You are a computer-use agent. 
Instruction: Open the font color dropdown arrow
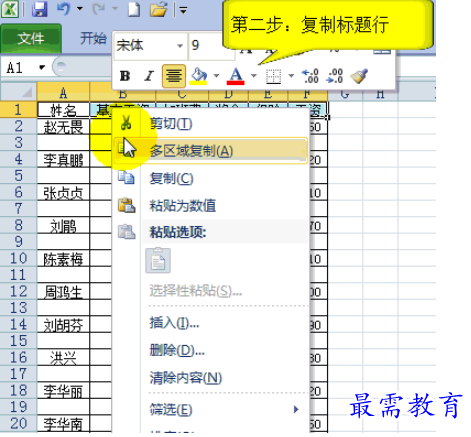[254, 76]
